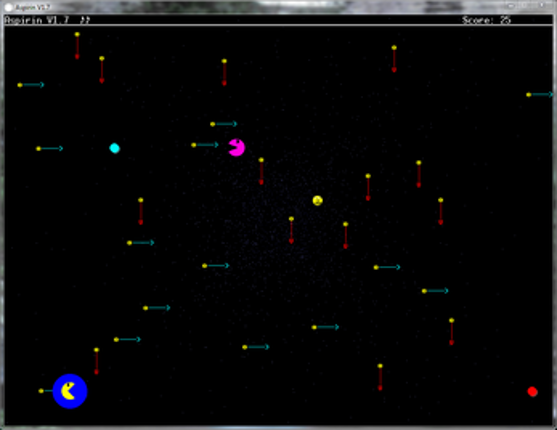Click the cyan ball

pyautogui.click(x=114, y=148)
